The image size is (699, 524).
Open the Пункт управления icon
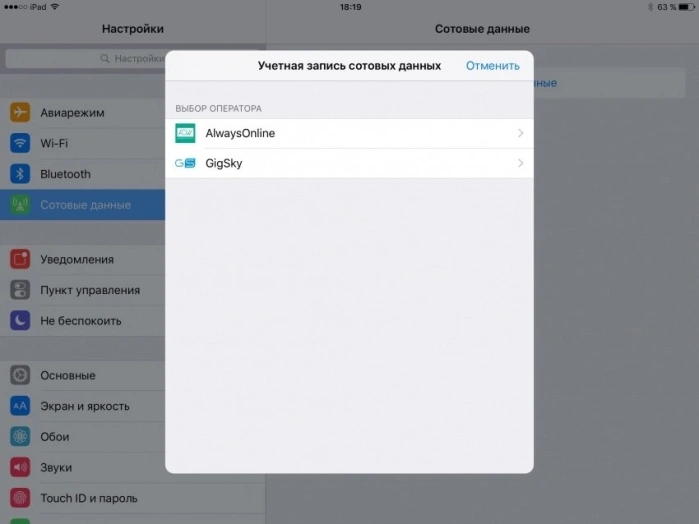(20, 290)
